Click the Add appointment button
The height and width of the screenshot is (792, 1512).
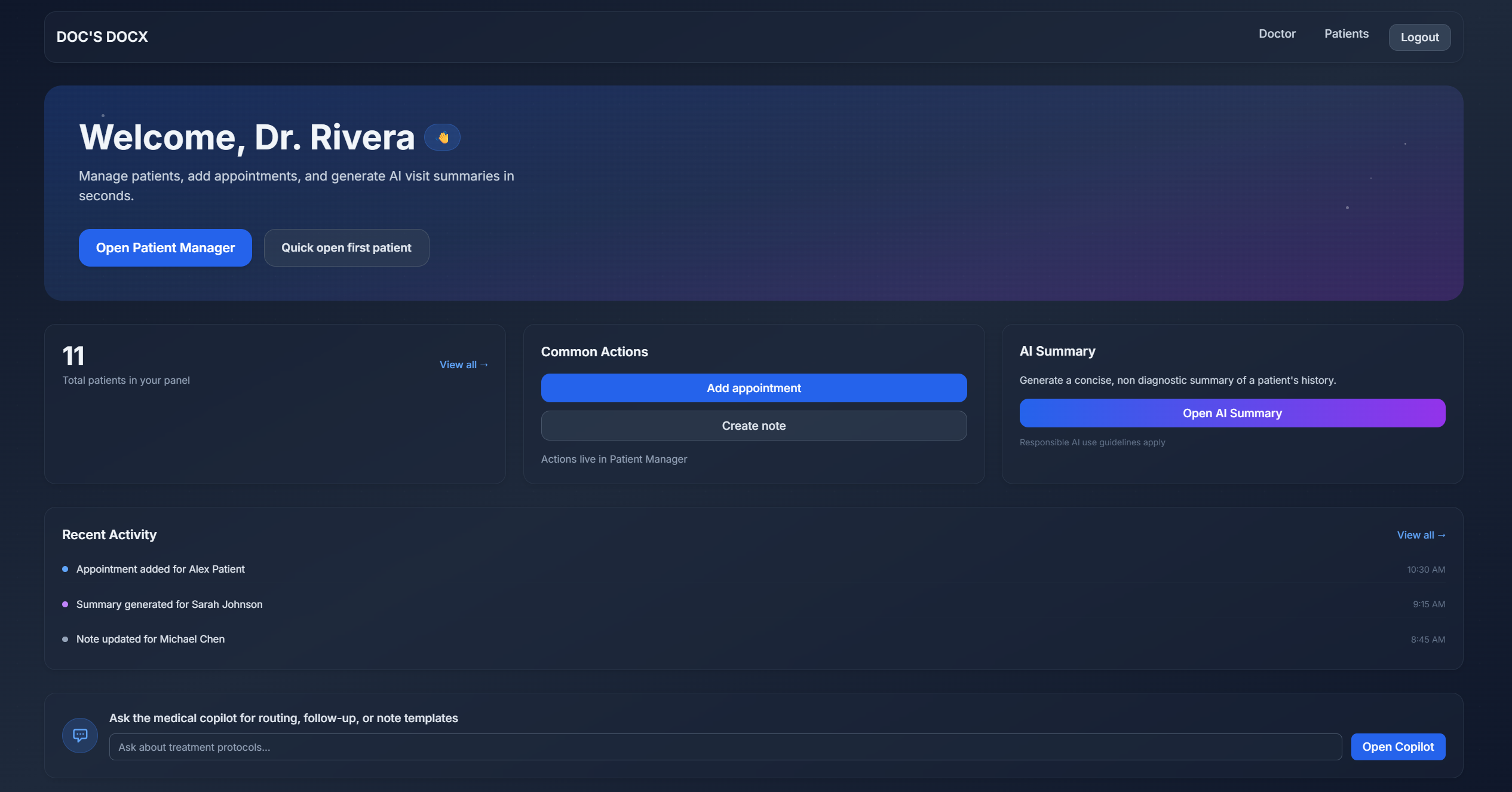[x=753, y=388]
